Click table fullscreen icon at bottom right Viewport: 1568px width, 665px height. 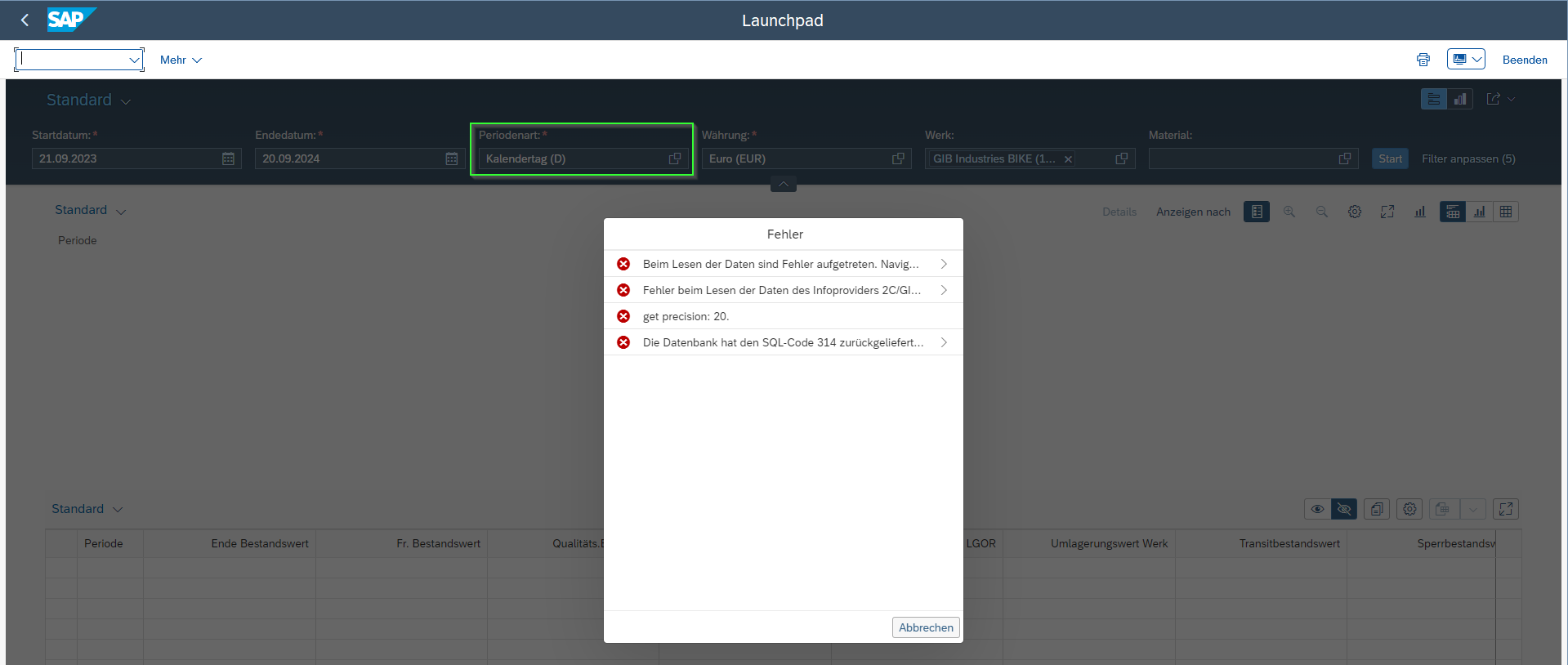click(x=1505, y=509)
